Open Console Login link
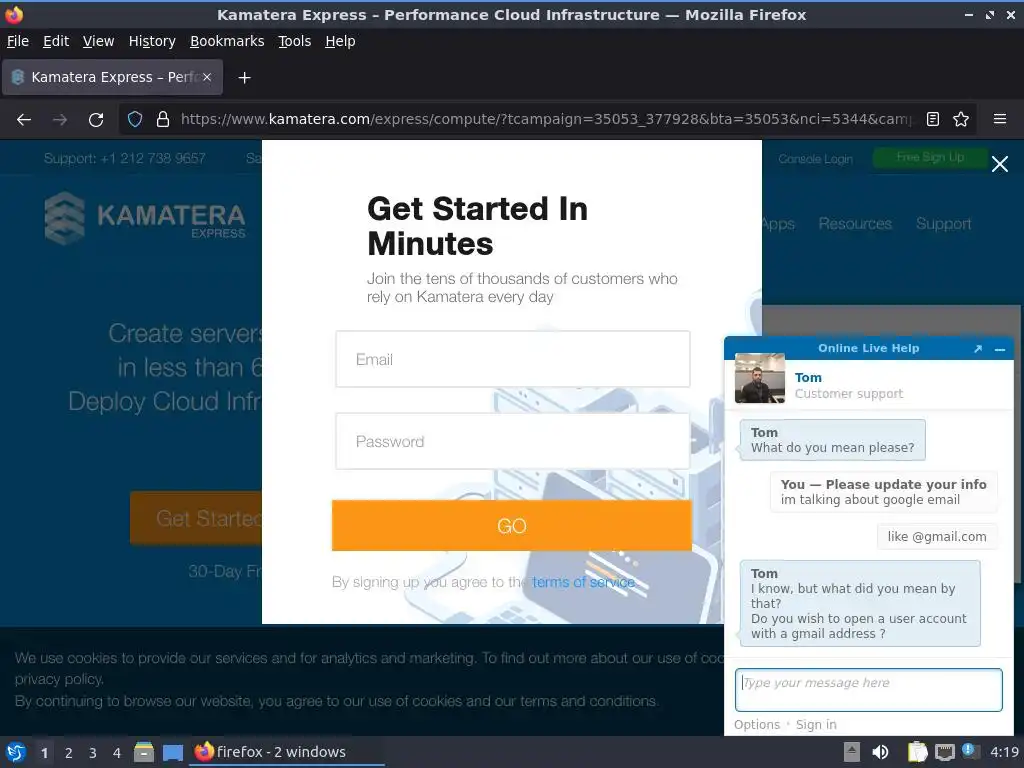The image size is (1024, 768). coord(816,159)
